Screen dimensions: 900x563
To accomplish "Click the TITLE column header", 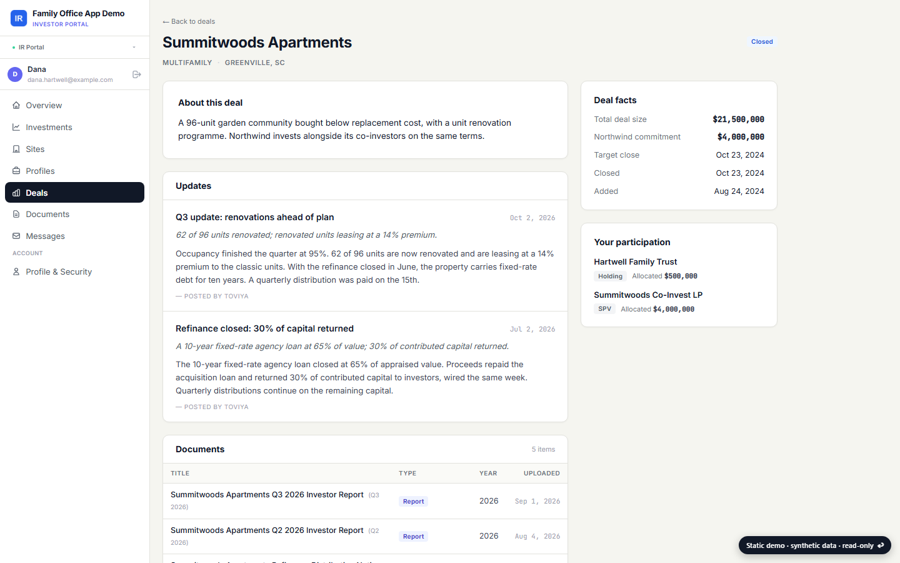I will pos(180,473).
